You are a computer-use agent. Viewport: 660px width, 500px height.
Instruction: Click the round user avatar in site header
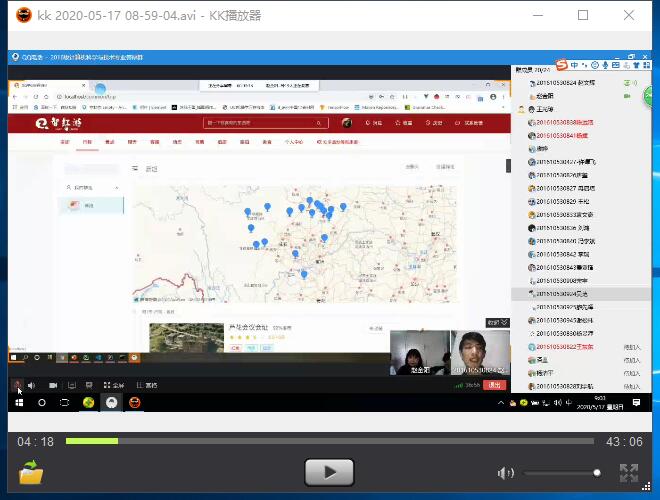[x=346, y=123]
